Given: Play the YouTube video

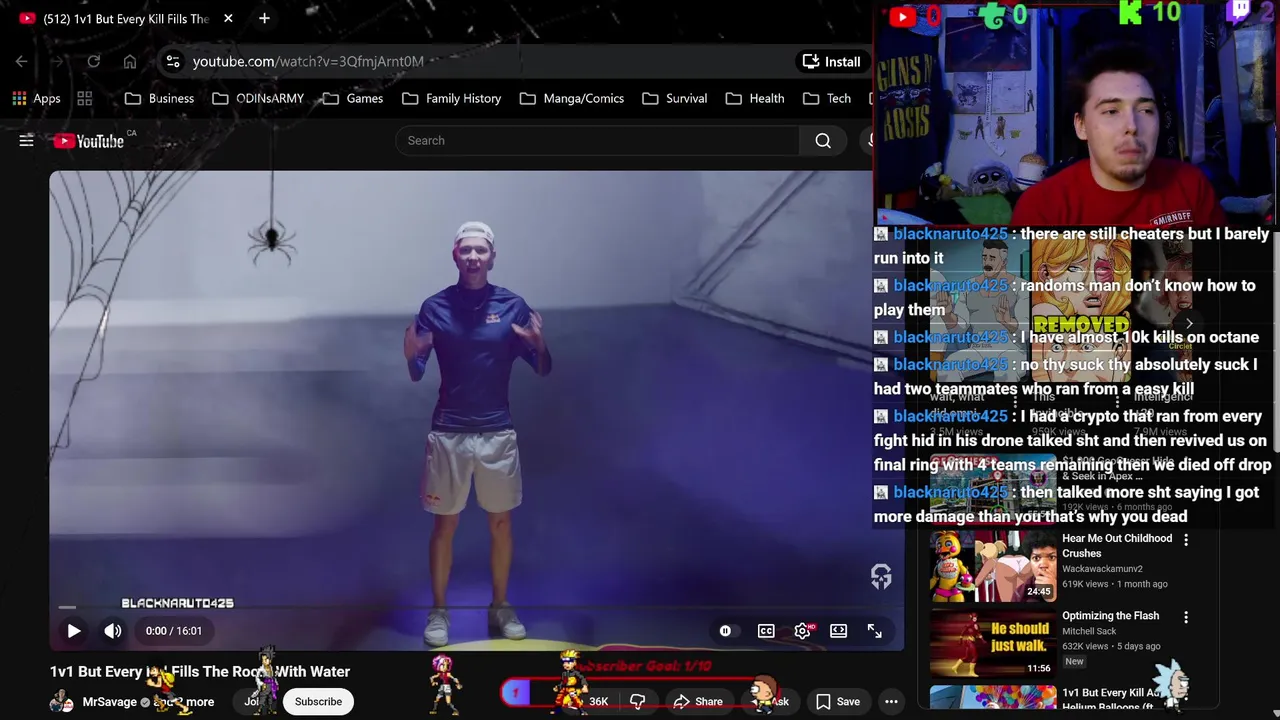Looking at the screenshot, I should (74, 631).
